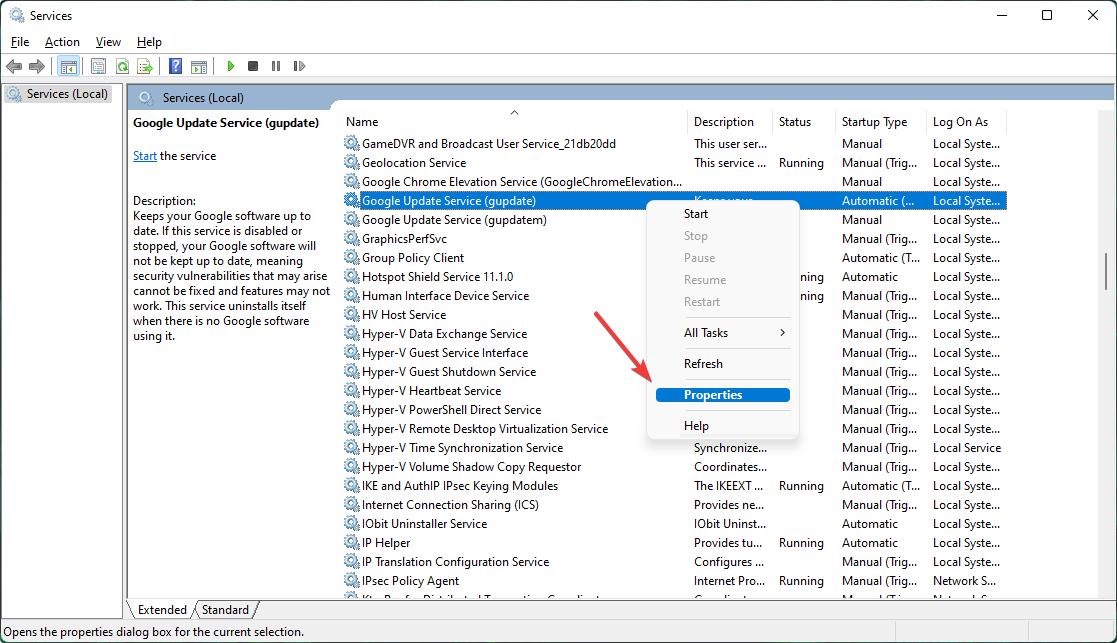Open the Help menu in menu bar

[x=149, y=42]
